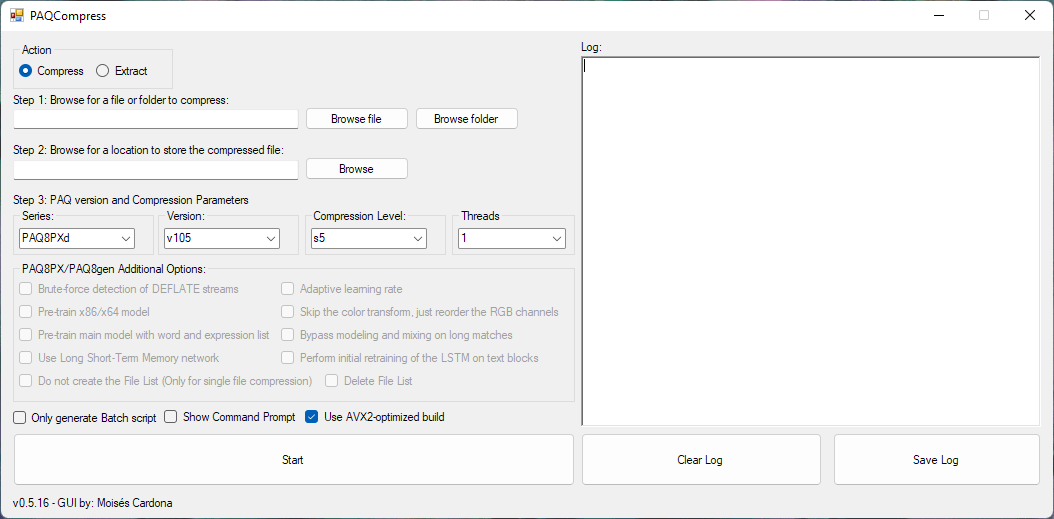Toggle Pre-train main model with word list checkbox

[x=26, y=335]
